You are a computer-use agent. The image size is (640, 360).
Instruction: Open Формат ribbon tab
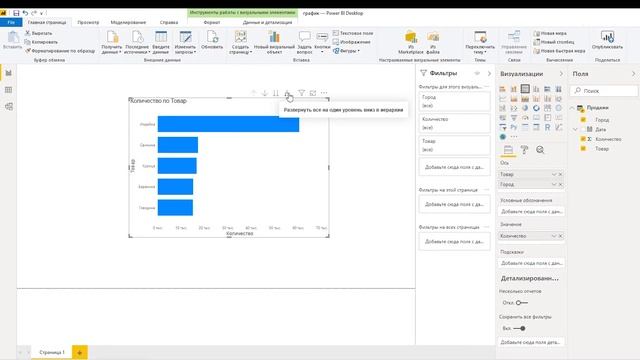point(212,22)
